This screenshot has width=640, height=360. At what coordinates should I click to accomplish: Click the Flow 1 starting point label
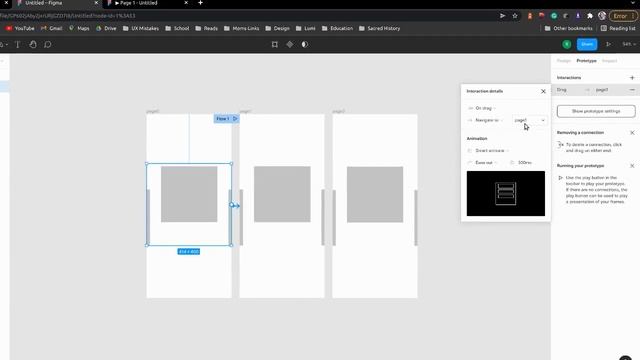coord(222,119)
